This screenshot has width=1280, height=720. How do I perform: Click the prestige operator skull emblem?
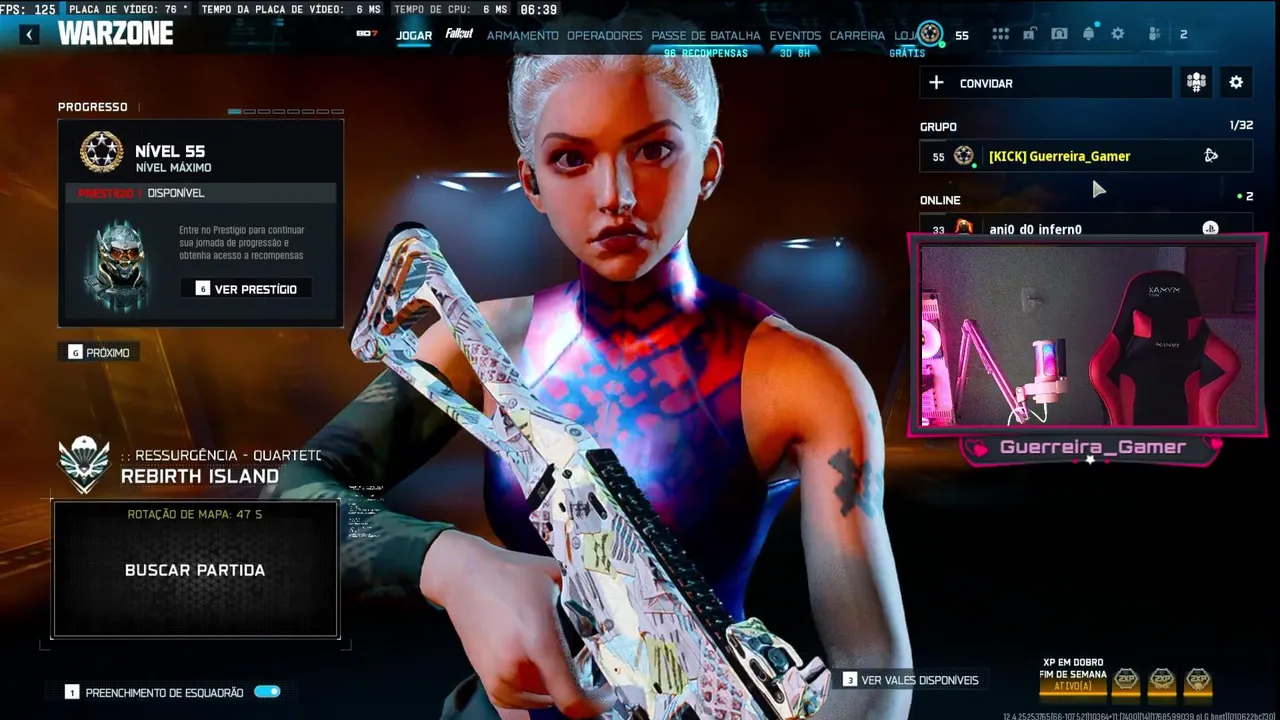120,263
